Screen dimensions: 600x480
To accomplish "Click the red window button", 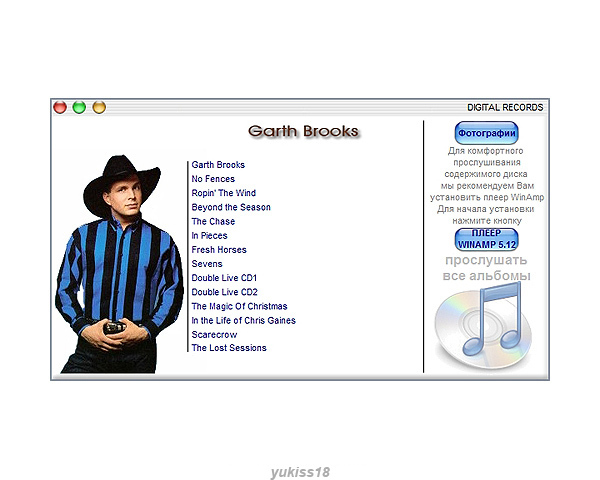I will tap(60, 107).
